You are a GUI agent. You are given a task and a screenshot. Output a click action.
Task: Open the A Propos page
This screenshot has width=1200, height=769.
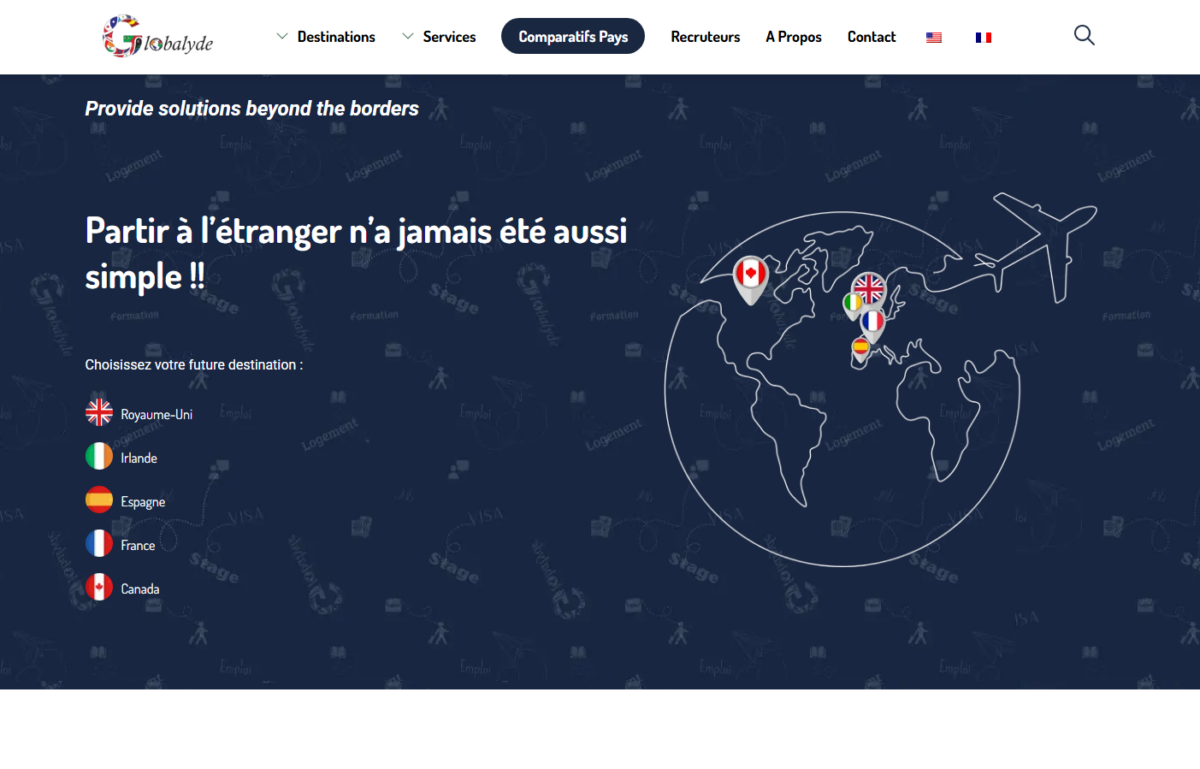pos(793,37)
